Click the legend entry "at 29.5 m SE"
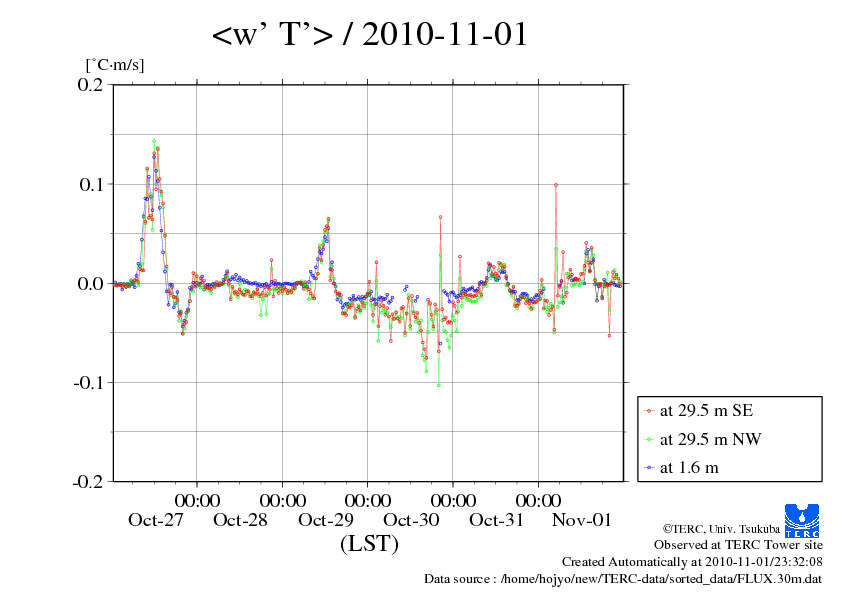The image size is (842, 595). [707, 411]
